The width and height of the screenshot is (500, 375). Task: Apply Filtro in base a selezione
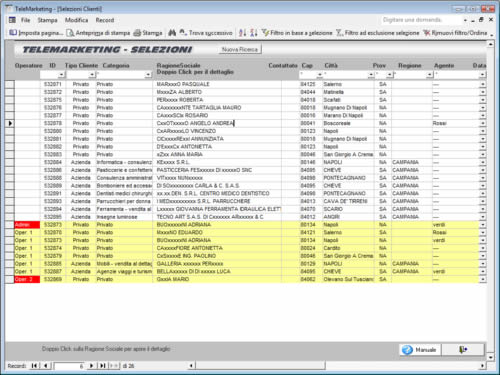pyautogui.click(x=297, y=33)
